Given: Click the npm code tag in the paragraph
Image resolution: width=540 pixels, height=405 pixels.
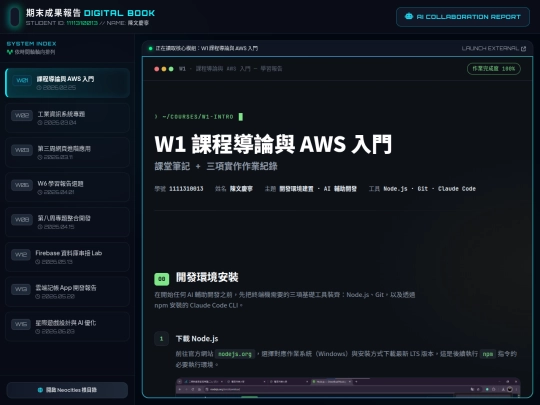Looking at the screenshot, I should (x=488, y=354).
